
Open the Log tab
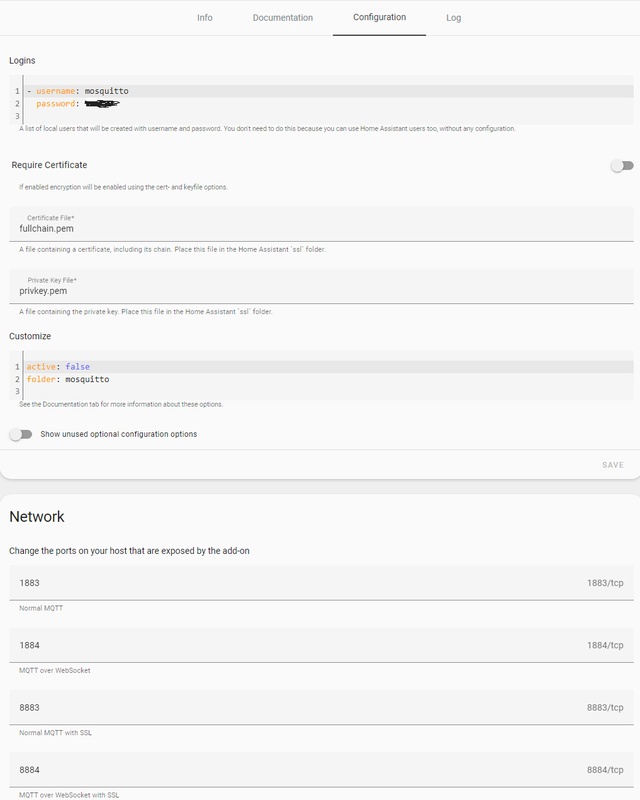pyautogui.click(x=453, y=18)
